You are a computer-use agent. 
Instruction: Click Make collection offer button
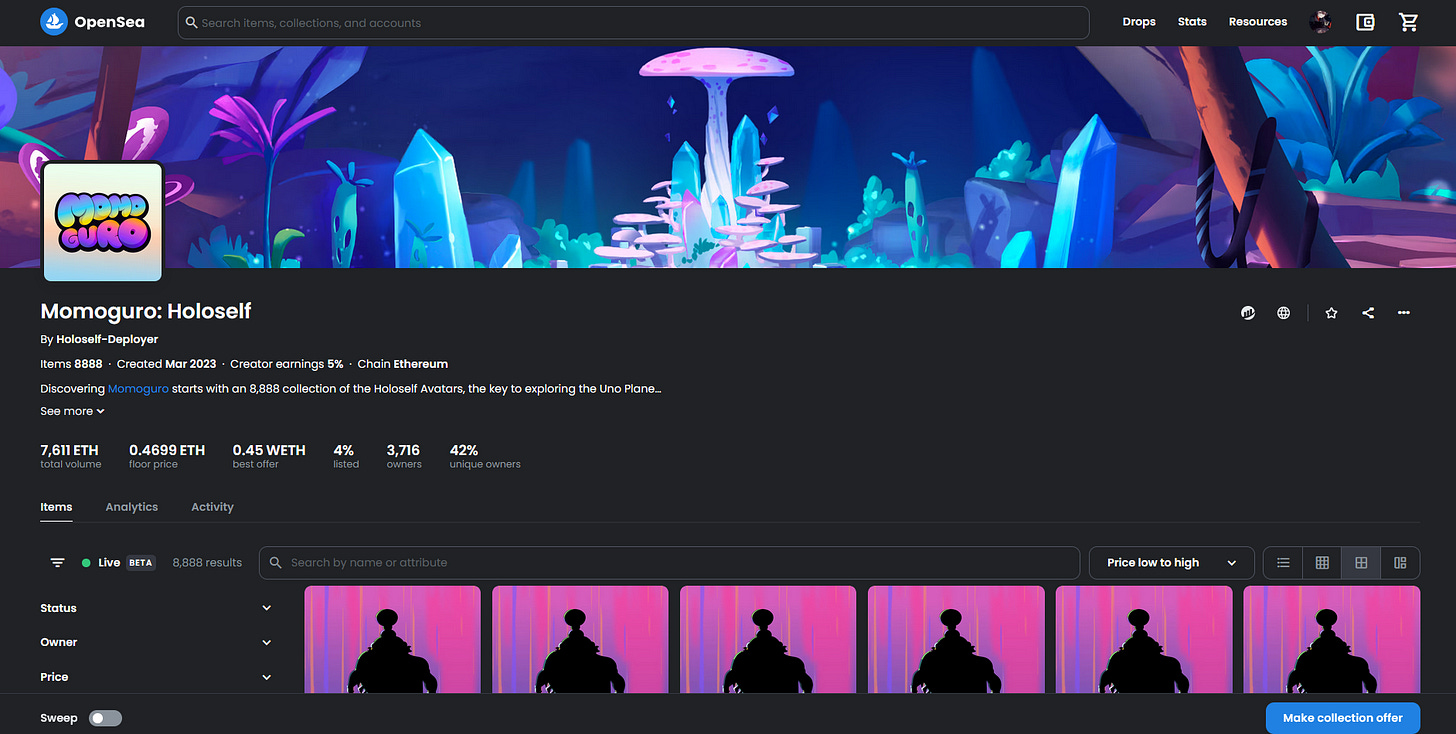click(x=1343, y=718)
